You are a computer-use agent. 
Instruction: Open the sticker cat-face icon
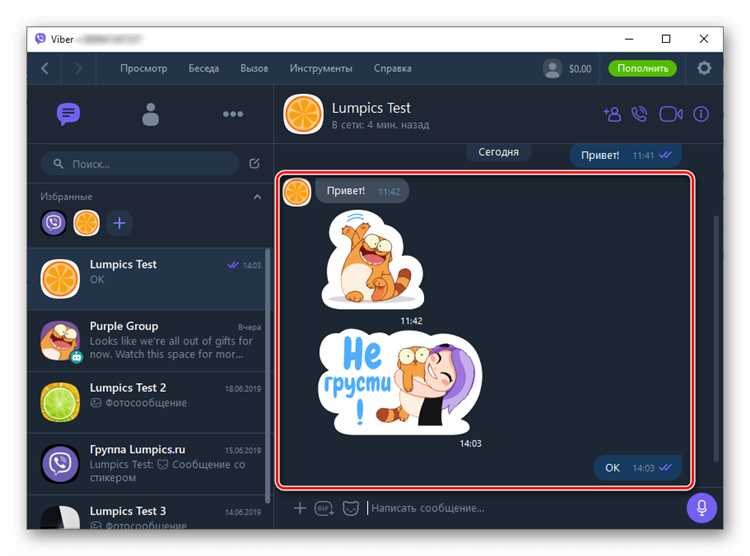point(351,508)
